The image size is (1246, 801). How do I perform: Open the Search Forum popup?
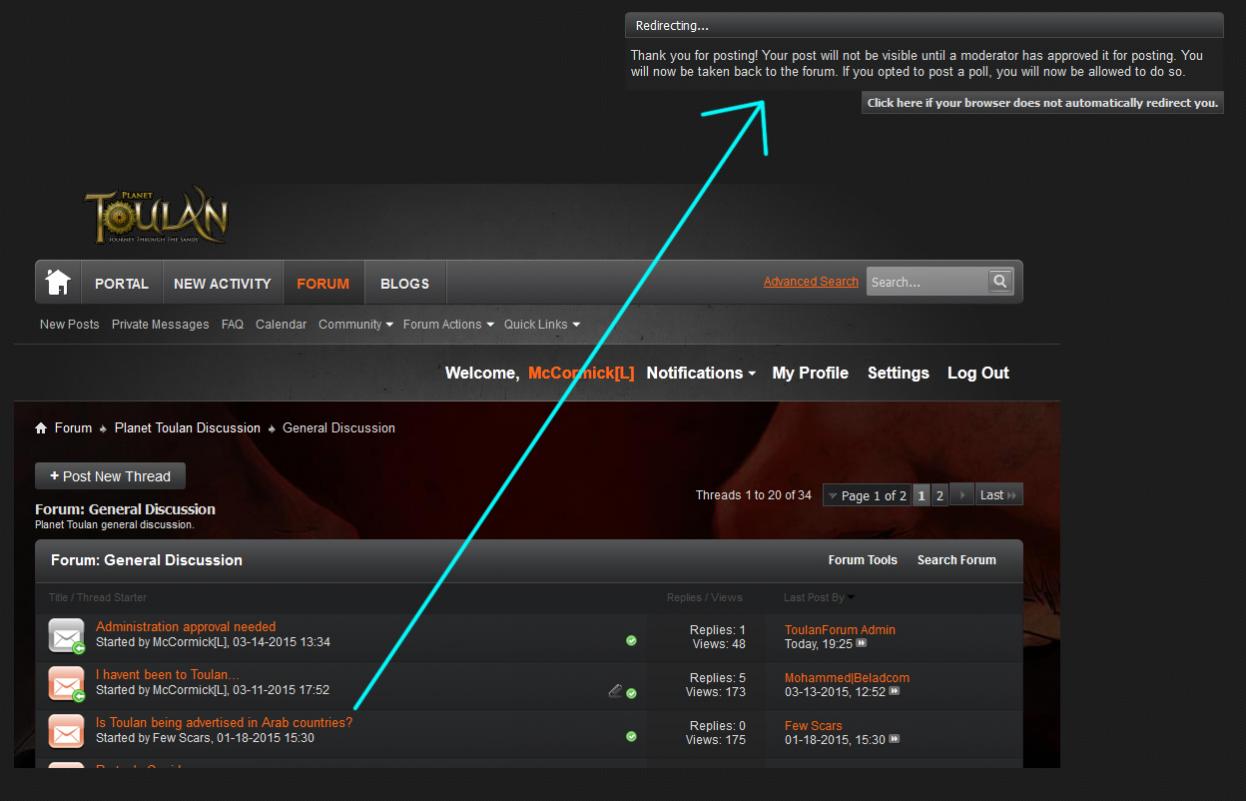pos(957,560)
